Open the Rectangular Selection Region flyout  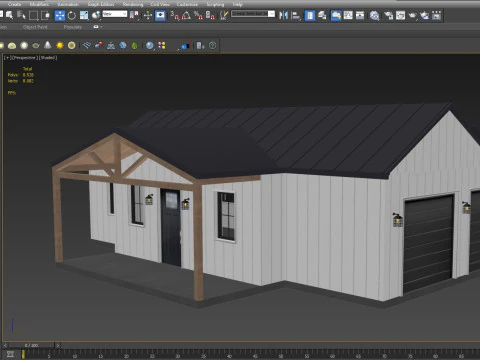point(33,15)
